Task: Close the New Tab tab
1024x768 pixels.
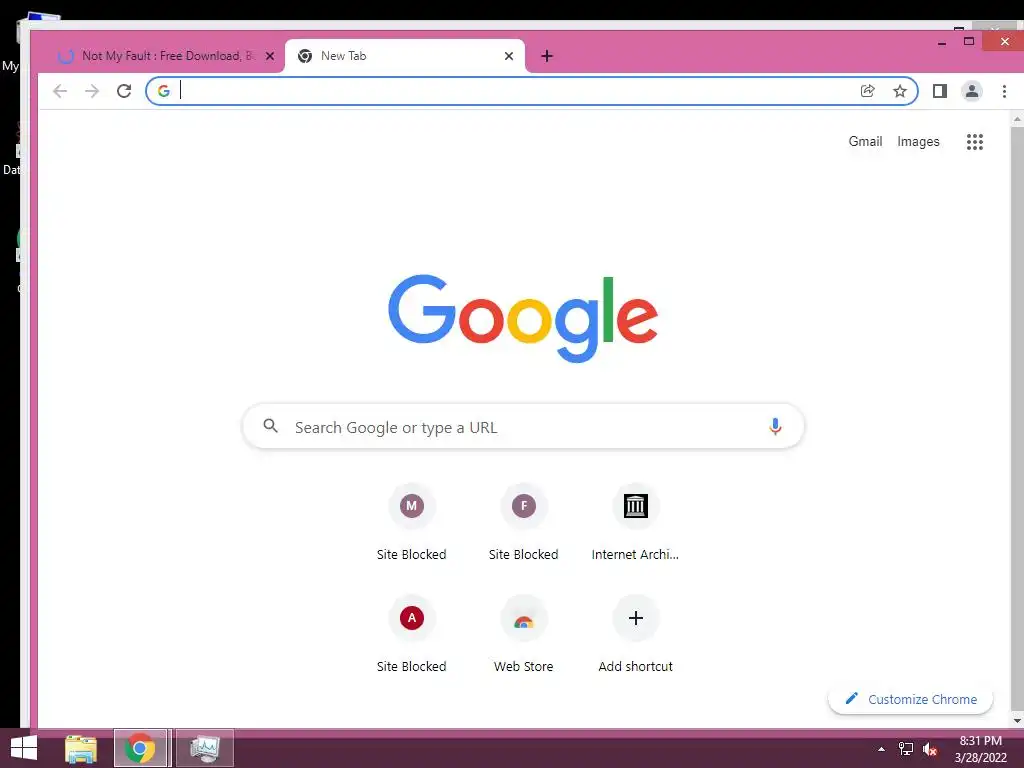Action: pyautogui.click(x=509, y=56)
